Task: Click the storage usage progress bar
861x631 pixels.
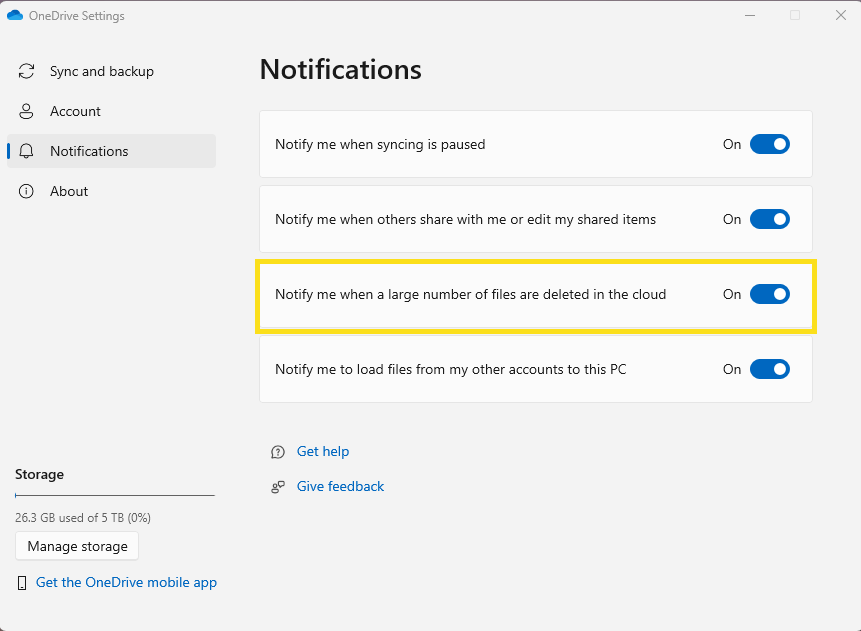Action: pyautogui.click(x=115, y=495)
